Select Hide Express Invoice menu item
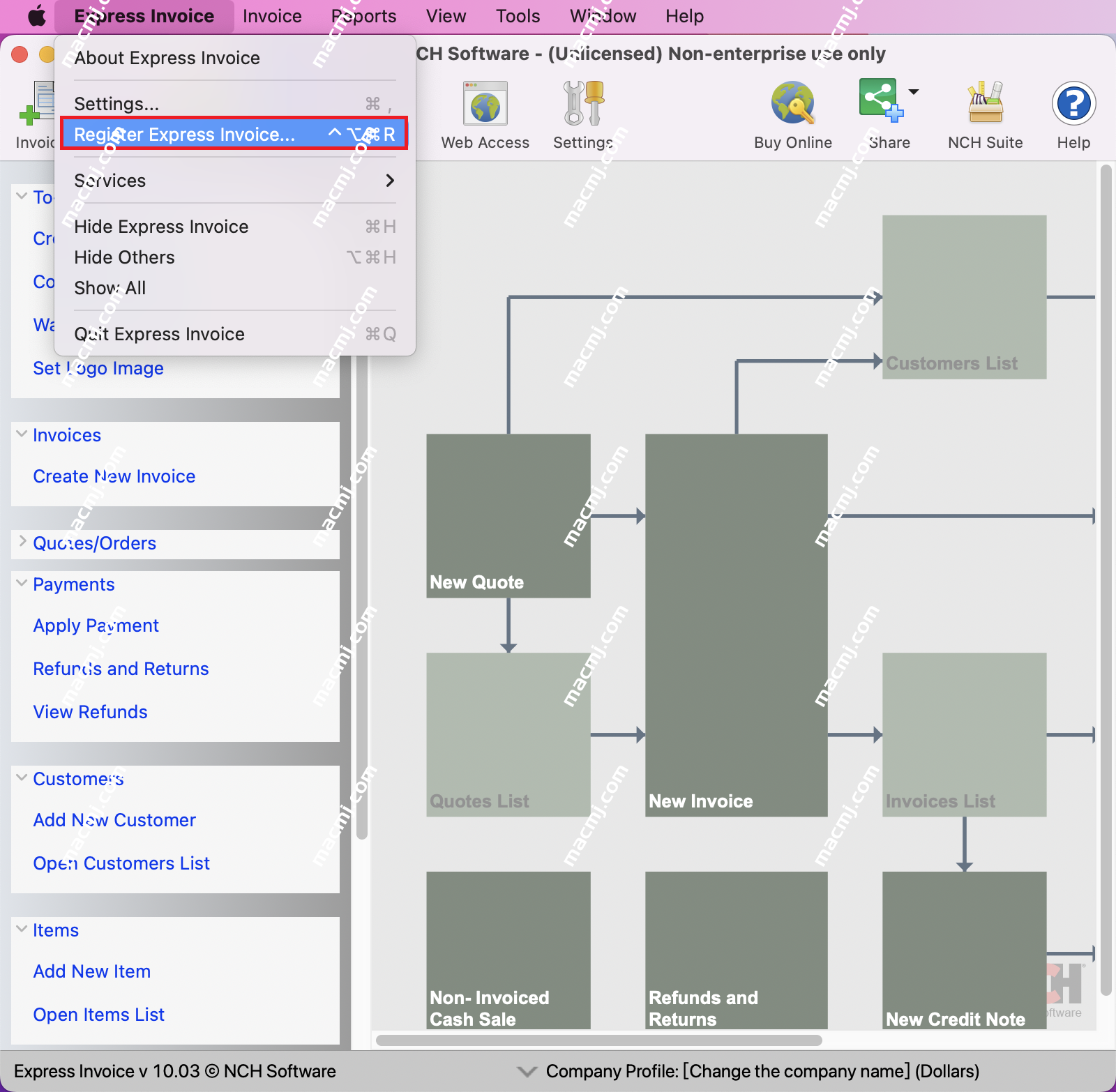Image resolution: width=1116 pixels, height=1092 pixels. point(235,227)
